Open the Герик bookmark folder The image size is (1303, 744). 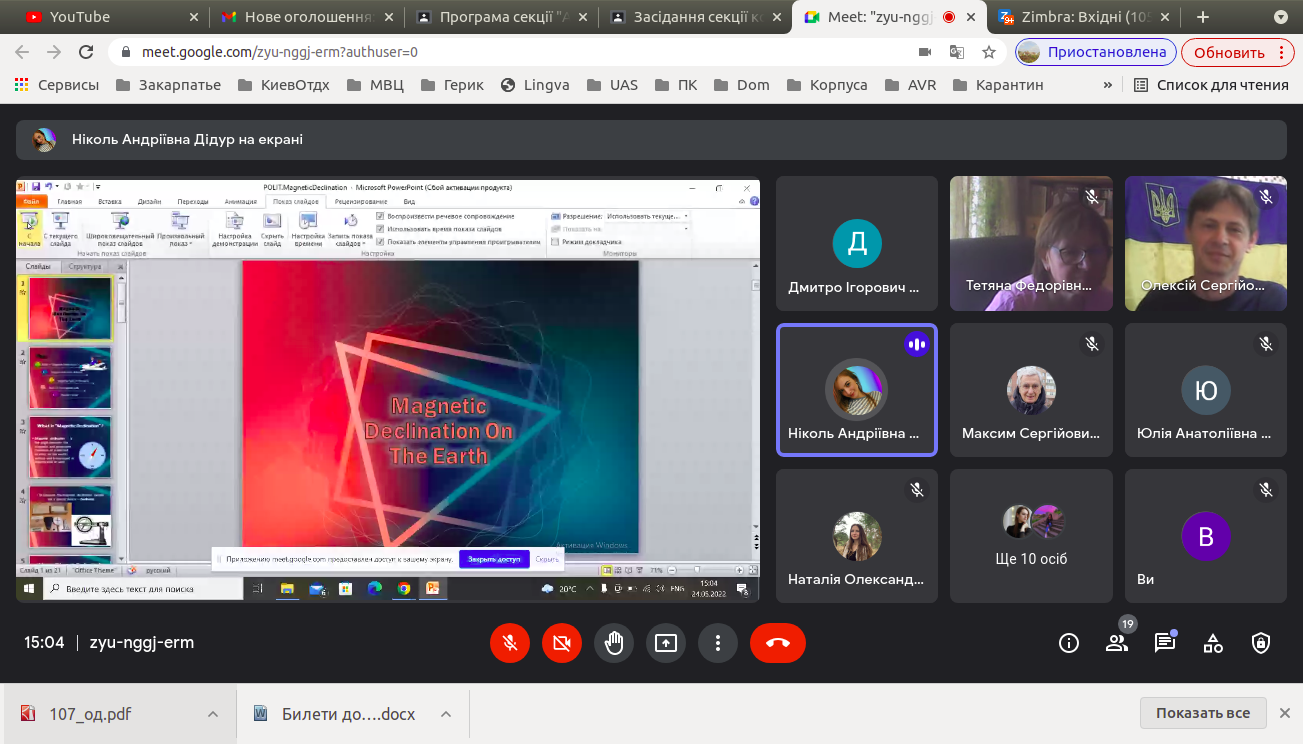coord(452,85)
